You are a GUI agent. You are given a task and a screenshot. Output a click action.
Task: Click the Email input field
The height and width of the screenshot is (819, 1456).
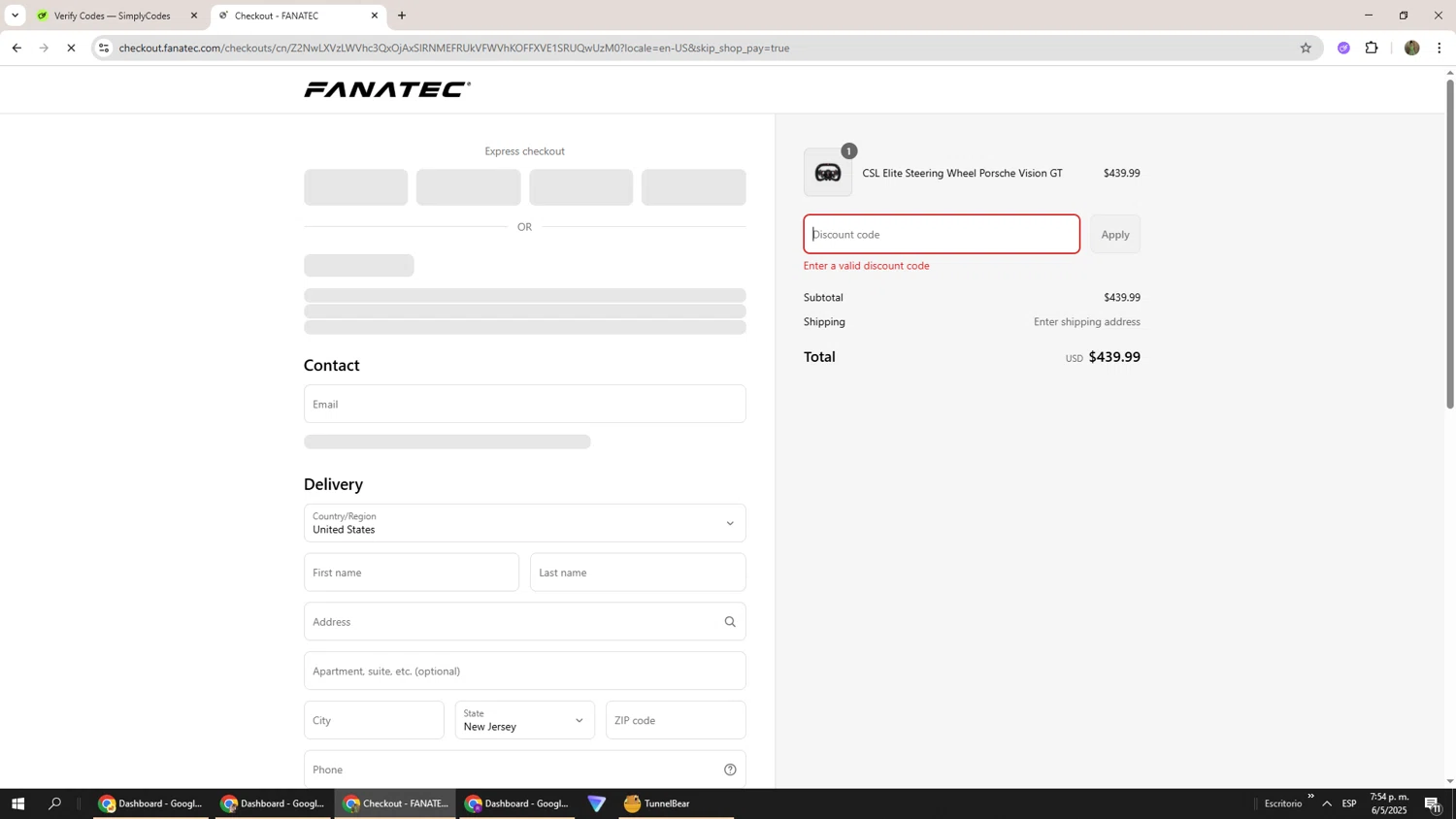tap(524, 404)
